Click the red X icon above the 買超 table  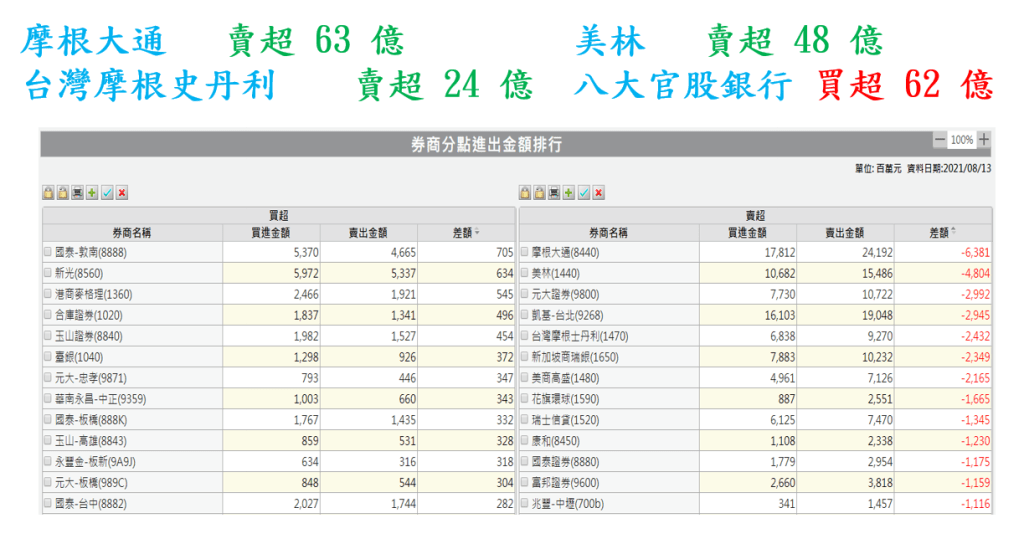tap(122, 193)
